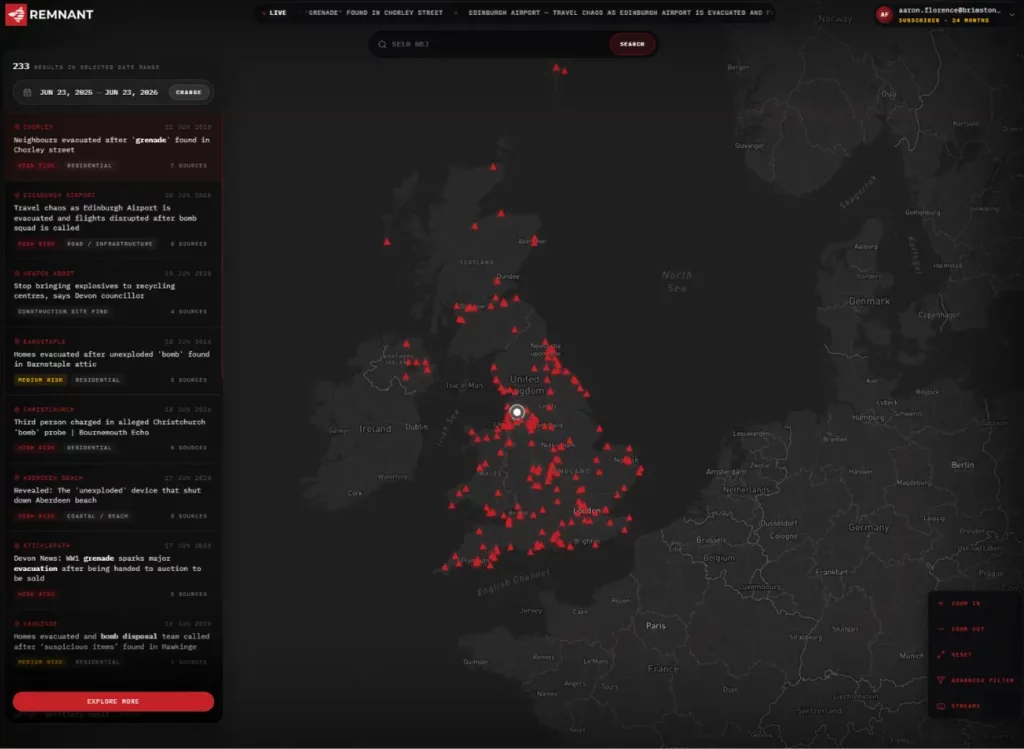Click the AF user avatar

pos(884,14)
